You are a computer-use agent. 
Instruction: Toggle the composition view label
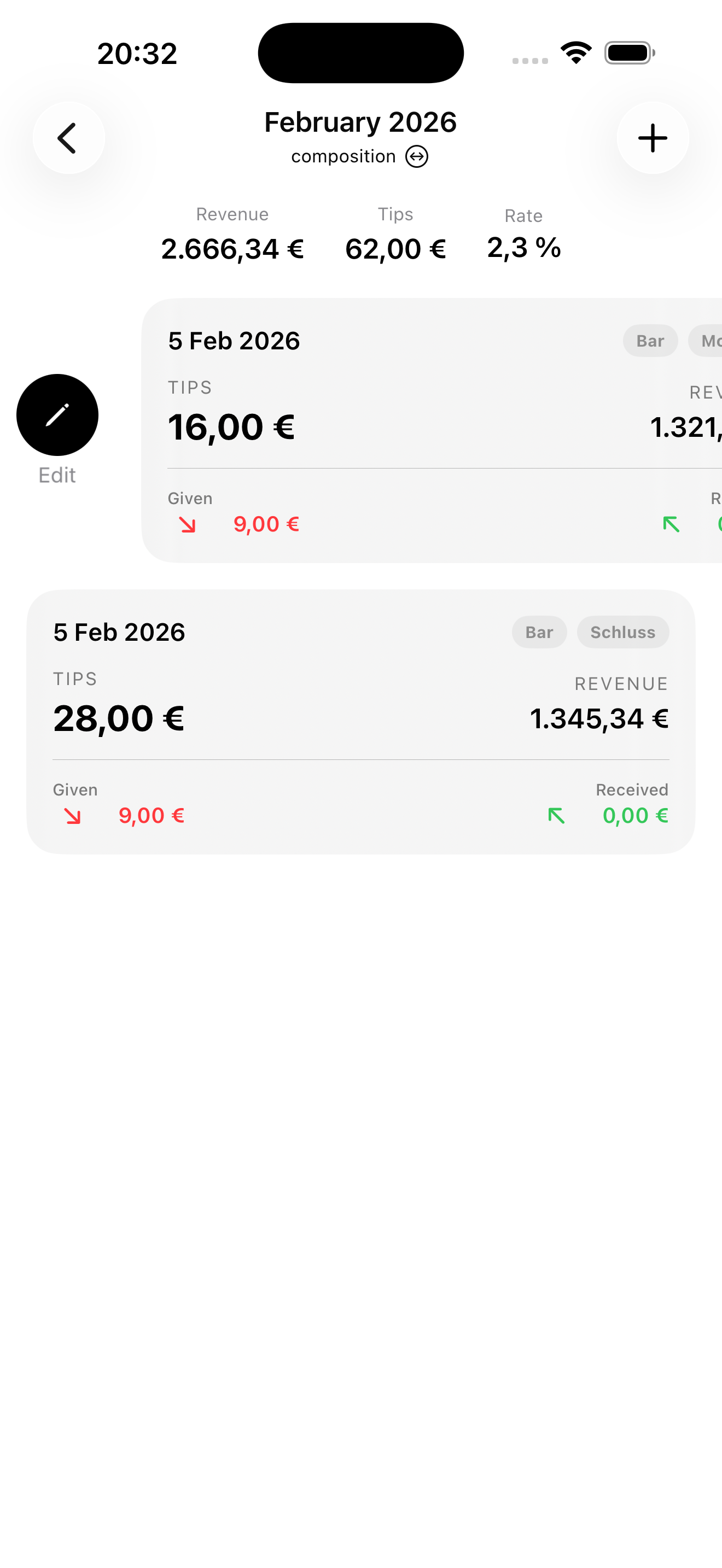[x=343, y=156]
